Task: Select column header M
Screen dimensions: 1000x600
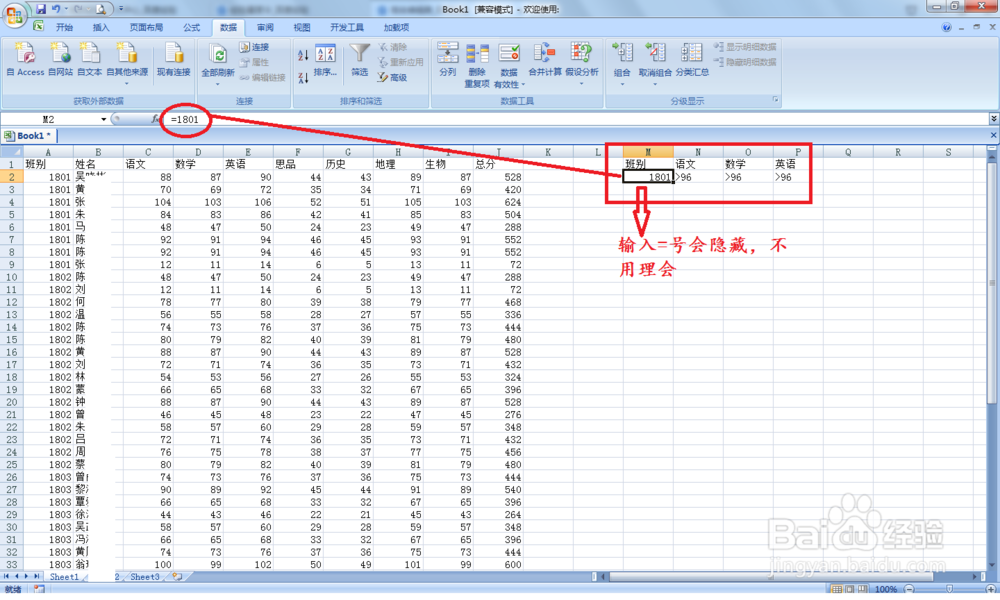Action: point(648,152)
